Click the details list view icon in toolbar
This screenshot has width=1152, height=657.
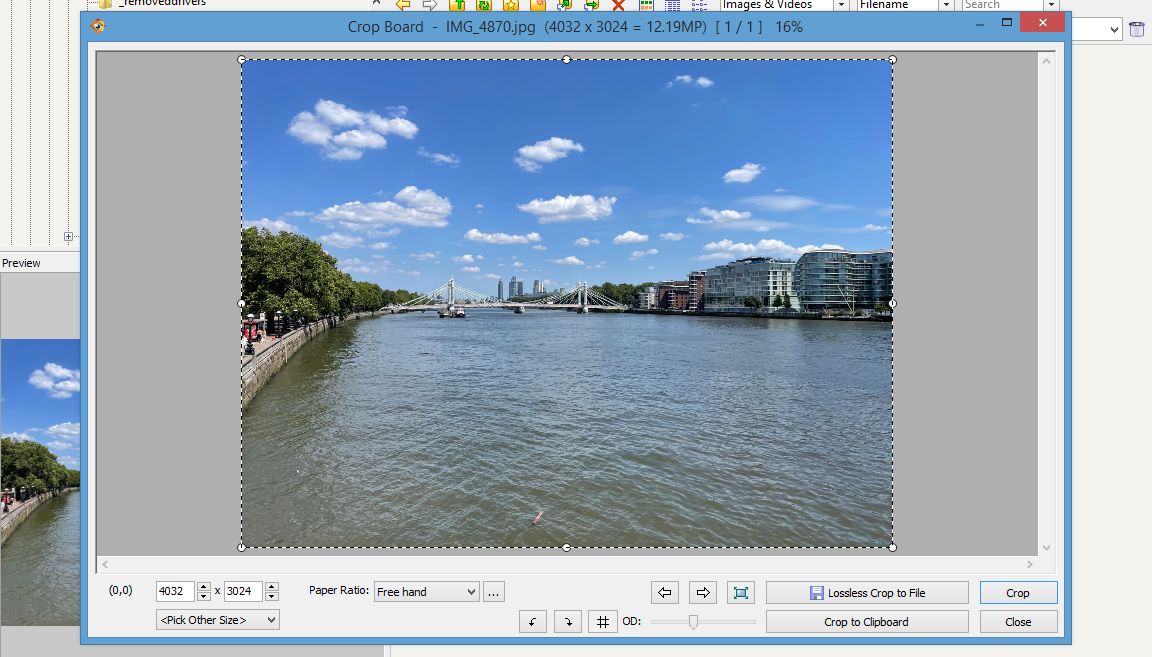pyautogui.click(x=672, y=5)
